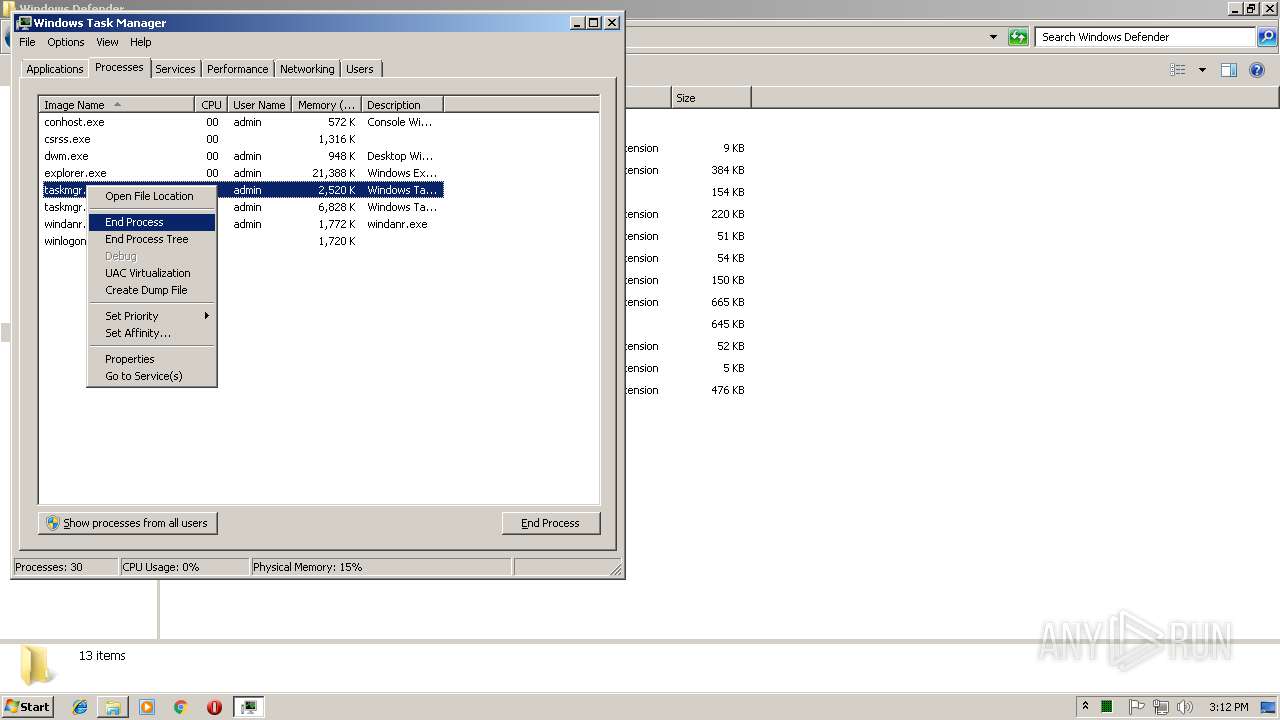Sort by the Image Name column header

click(116, 105)
